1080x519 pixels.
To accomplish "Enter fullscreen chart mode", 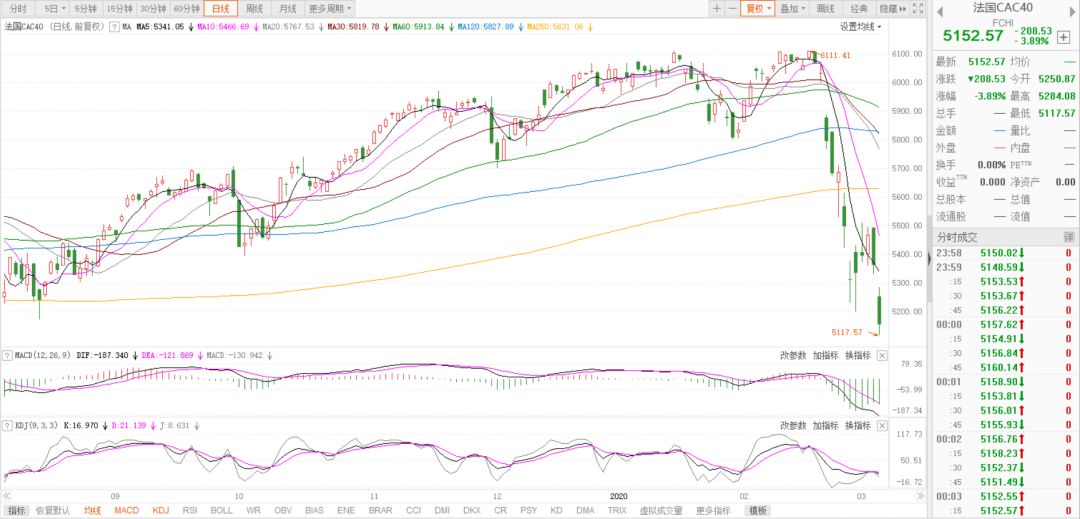I will [x=918, y=8].
